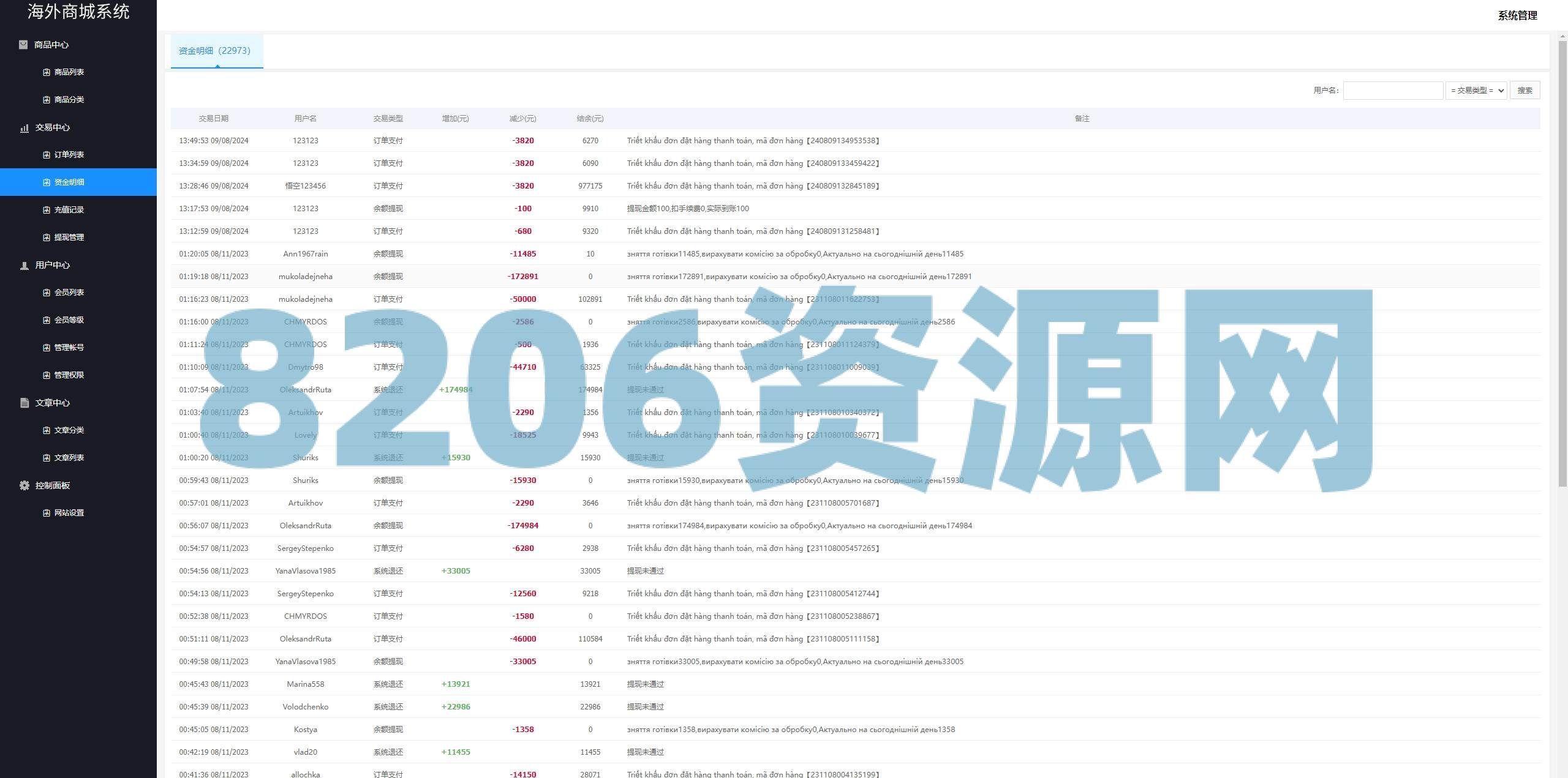The width and height of the screenshot is (1568, 778).
Task: Switch to the 资金明细 (22973) tab
Action: click(x=215, y=51)
